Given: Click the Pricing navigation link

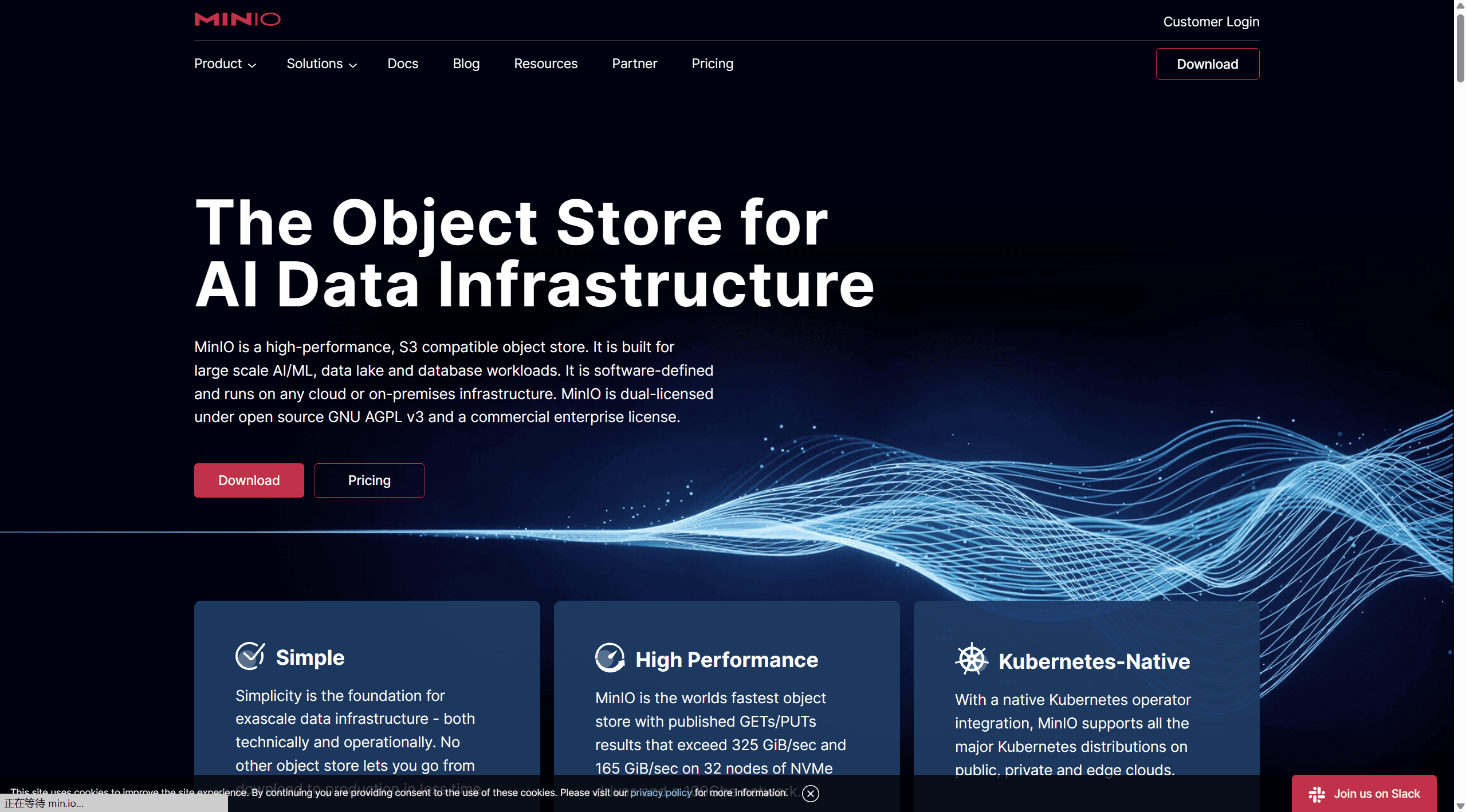Looking at the screenshot, I should coord(712,63).
